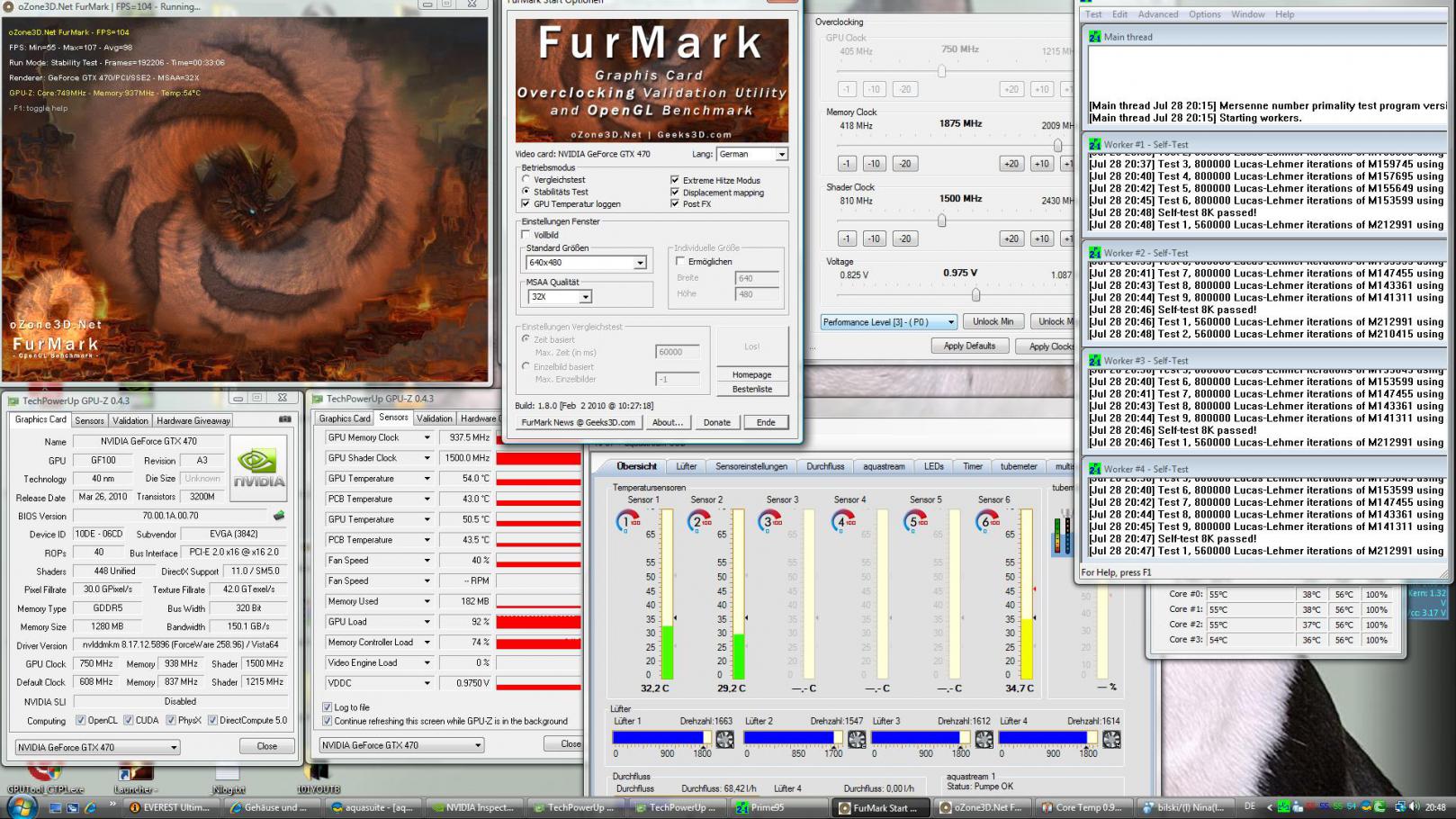Click the Worker #4 Self-Test window icon
This screenshot has width=1456, height=819.
coord(1095,469)
